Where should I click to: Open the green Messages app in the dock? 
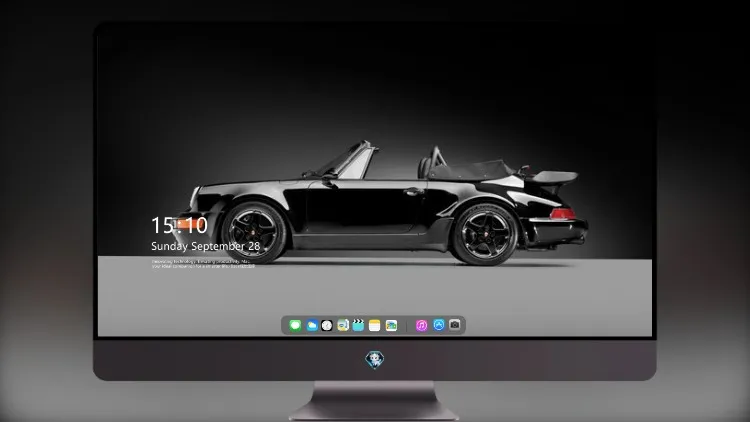tap(295, 325)
